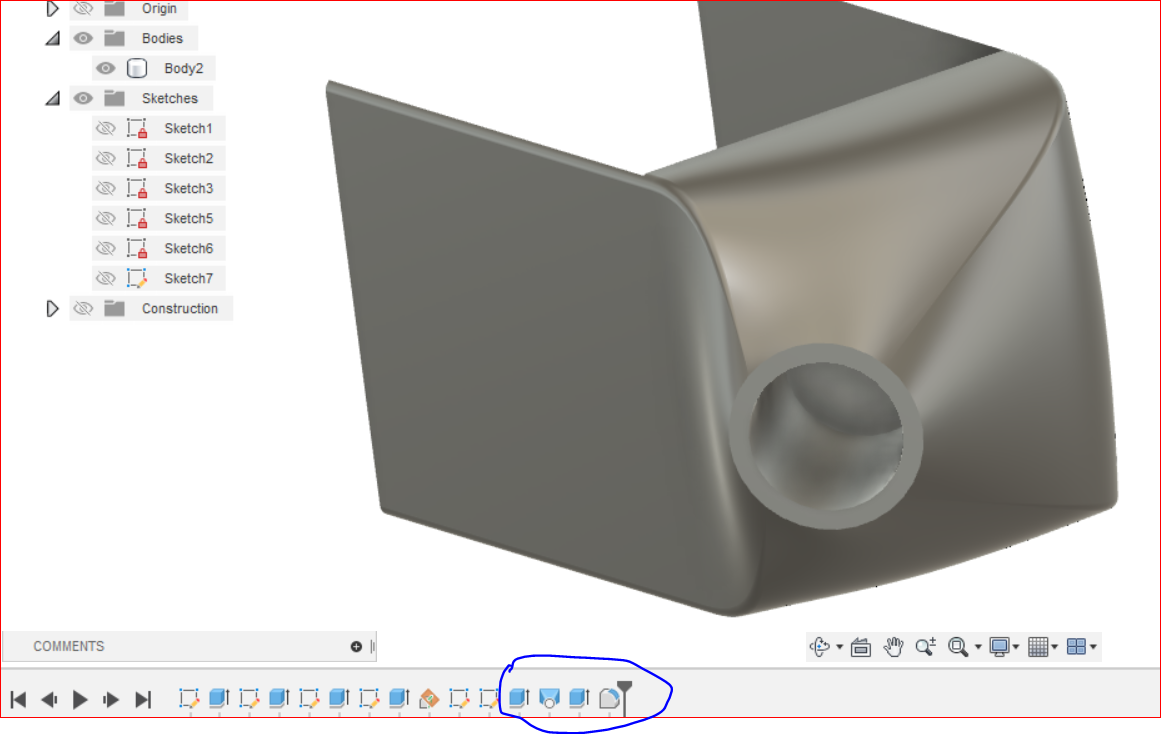1161x734 pixels.
Task: Select Sketch5 in the browser tree
Action: pyautogui.click(x=188, y=218)
